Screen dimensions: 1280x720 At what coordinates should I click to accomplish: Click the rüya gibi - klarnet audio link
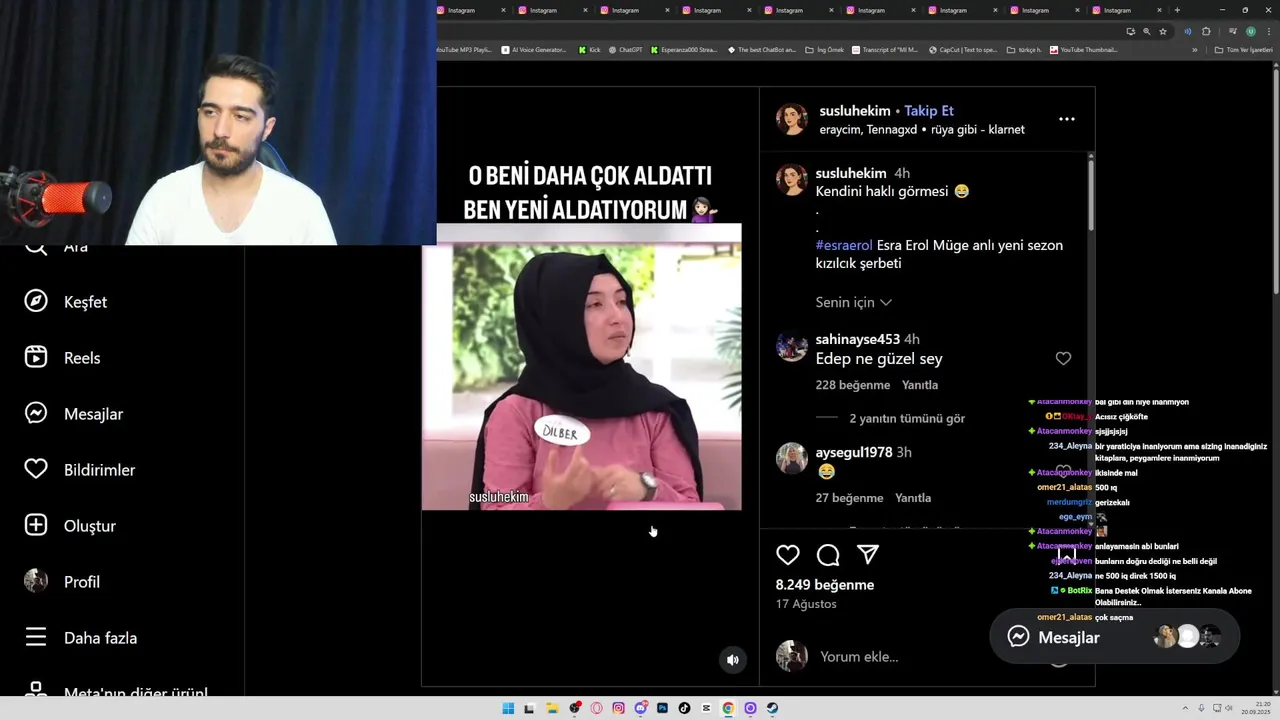(977, 130)
